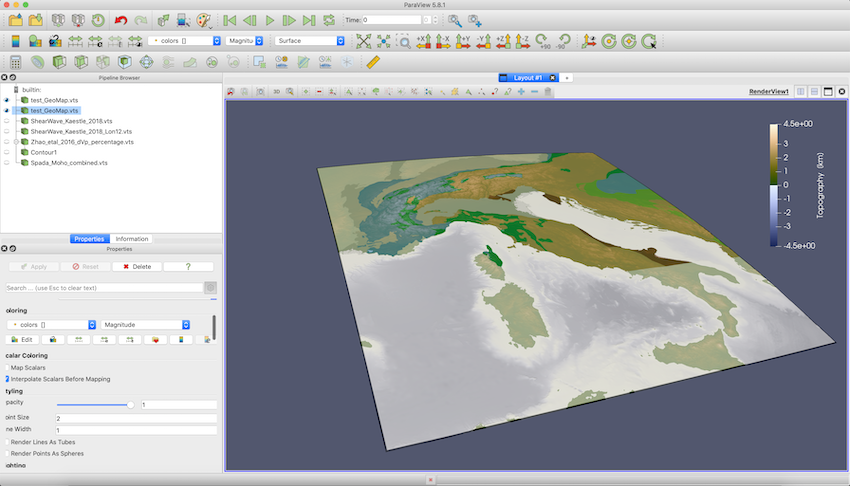Screen dimensions: 850x486
Task: Click the Delete button
Action: [x=136, y=267]
